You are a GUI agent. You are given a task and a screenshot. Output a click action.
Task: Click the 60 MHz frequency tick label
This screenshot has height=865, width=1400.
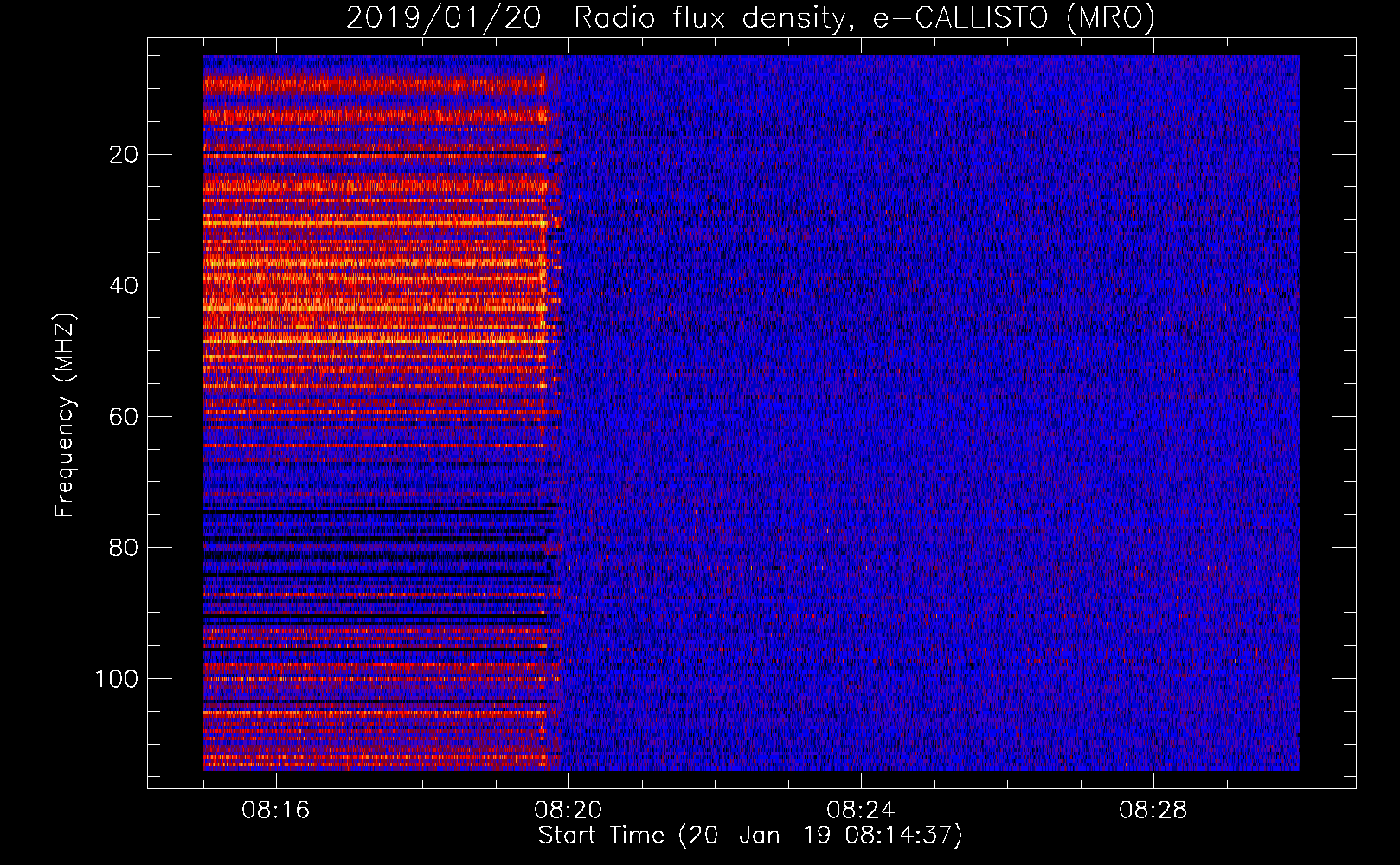pos(125,417)
